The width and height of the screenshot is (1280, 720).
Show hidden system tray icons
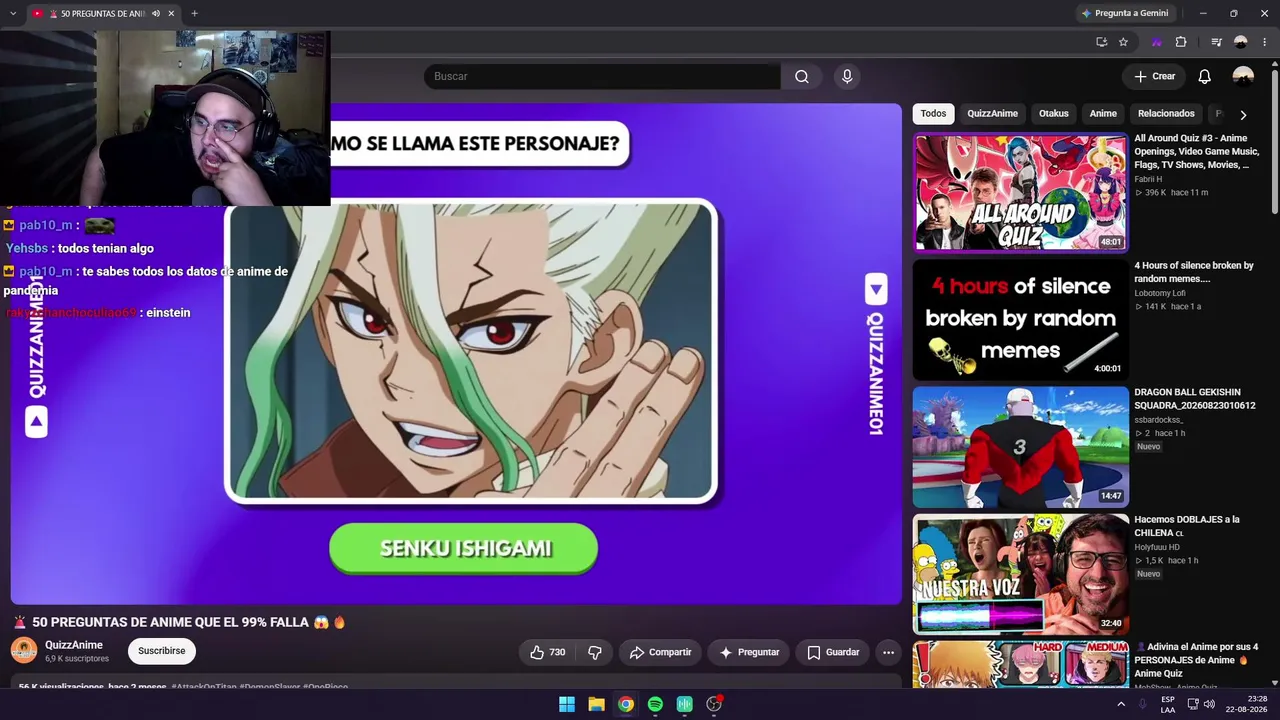[1121, 704]
